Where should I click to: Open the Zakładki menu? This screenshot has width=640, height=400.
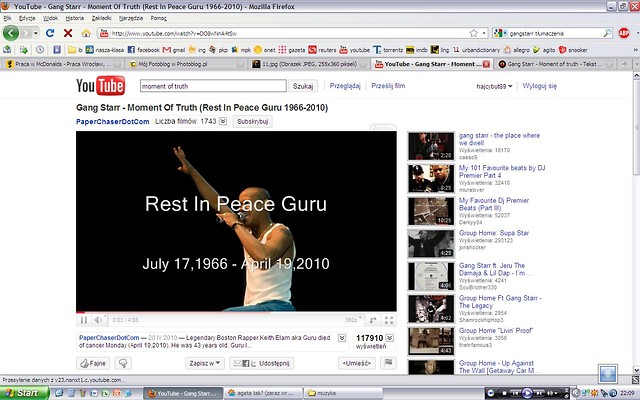pos(102,18)
